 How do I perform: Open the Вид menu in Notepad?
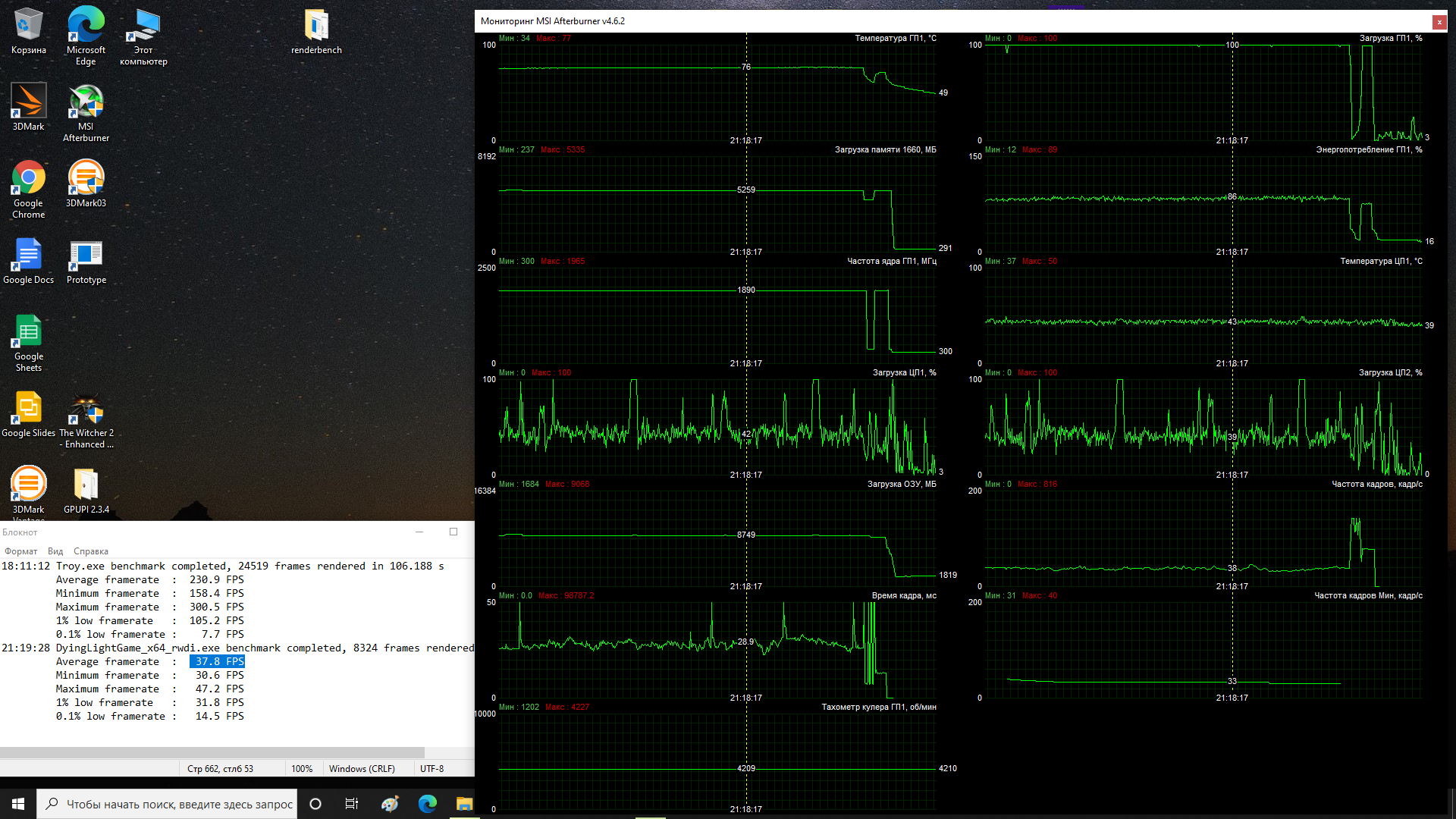point(55,551)
